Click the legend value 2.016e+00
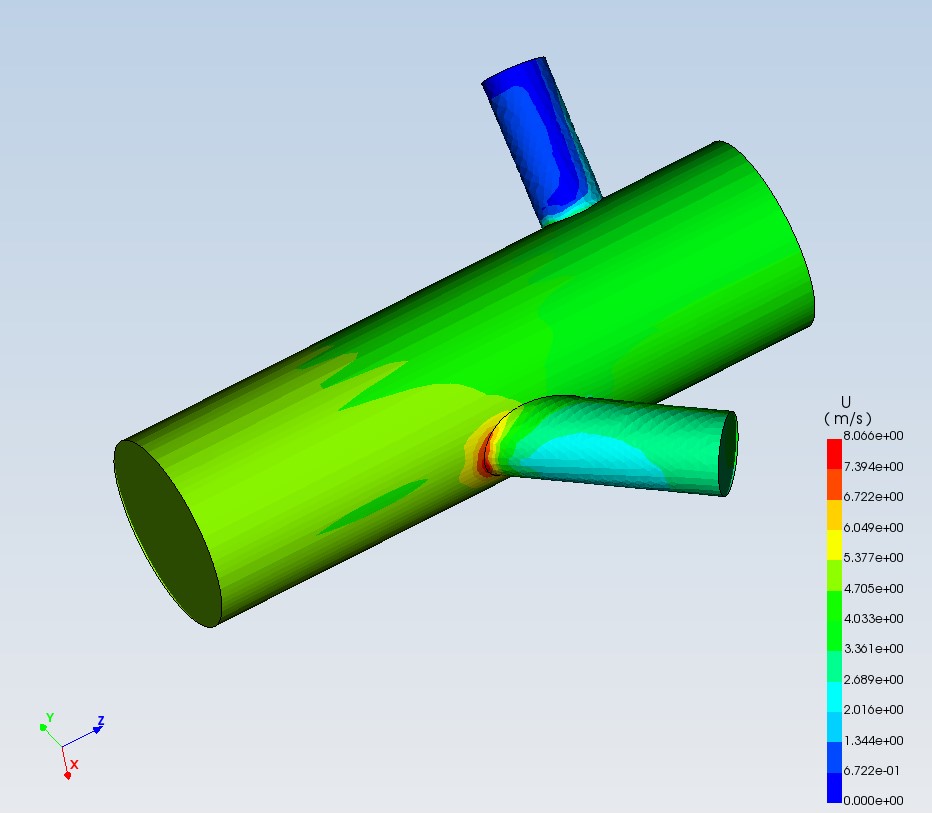932x813 pixels. [x=873, y=710]
